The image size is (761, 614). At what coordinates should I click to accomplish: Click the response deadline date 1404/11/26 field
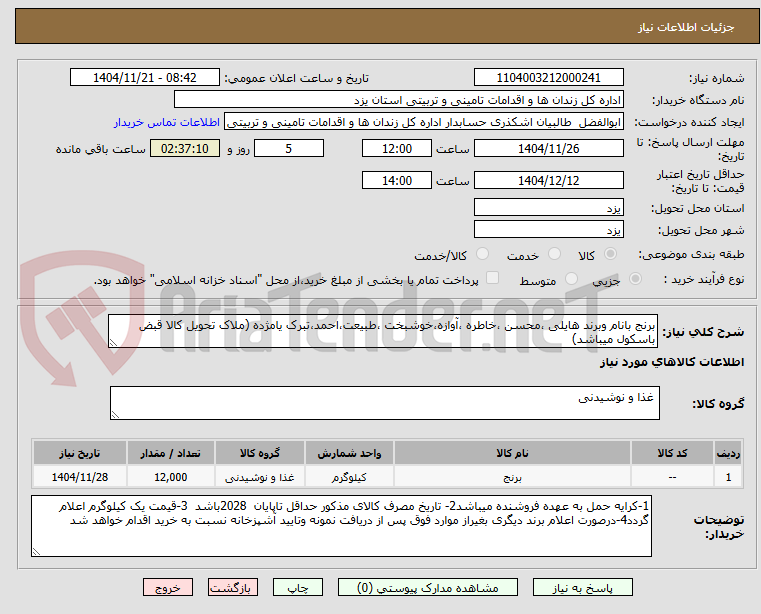coord(548,149)
